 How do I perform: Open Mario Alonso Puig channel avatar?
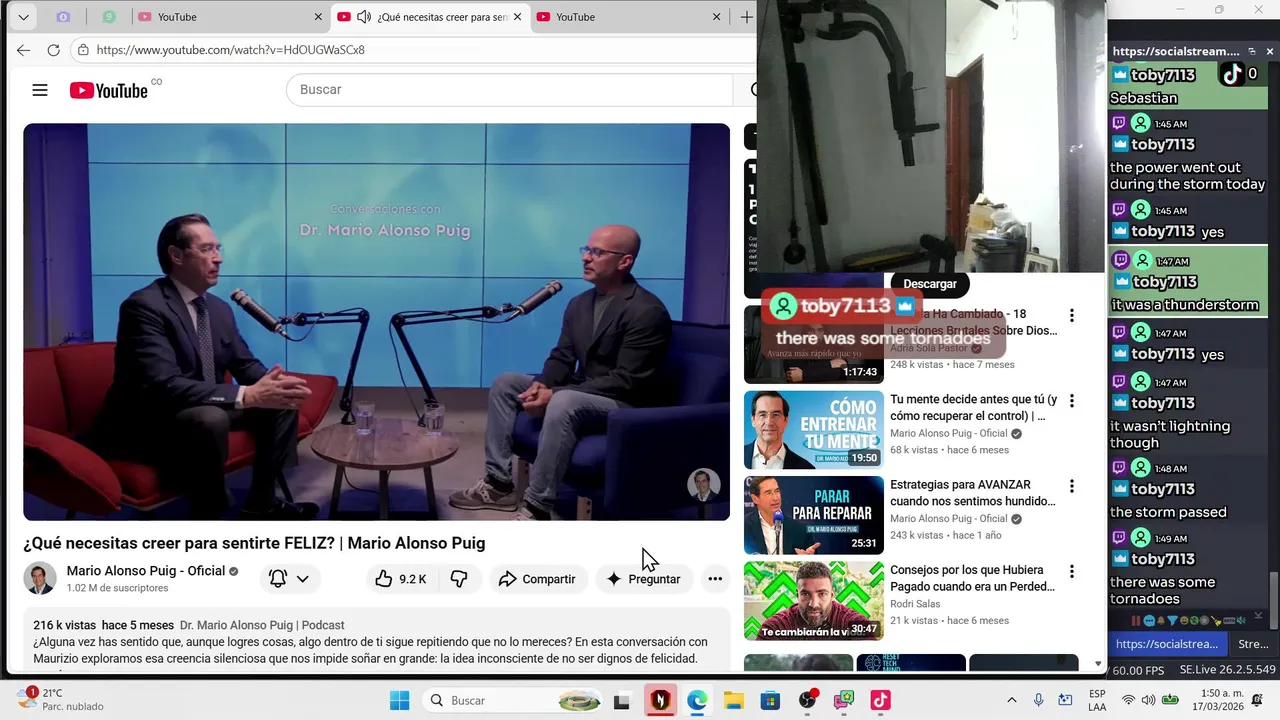click(40, 578)
